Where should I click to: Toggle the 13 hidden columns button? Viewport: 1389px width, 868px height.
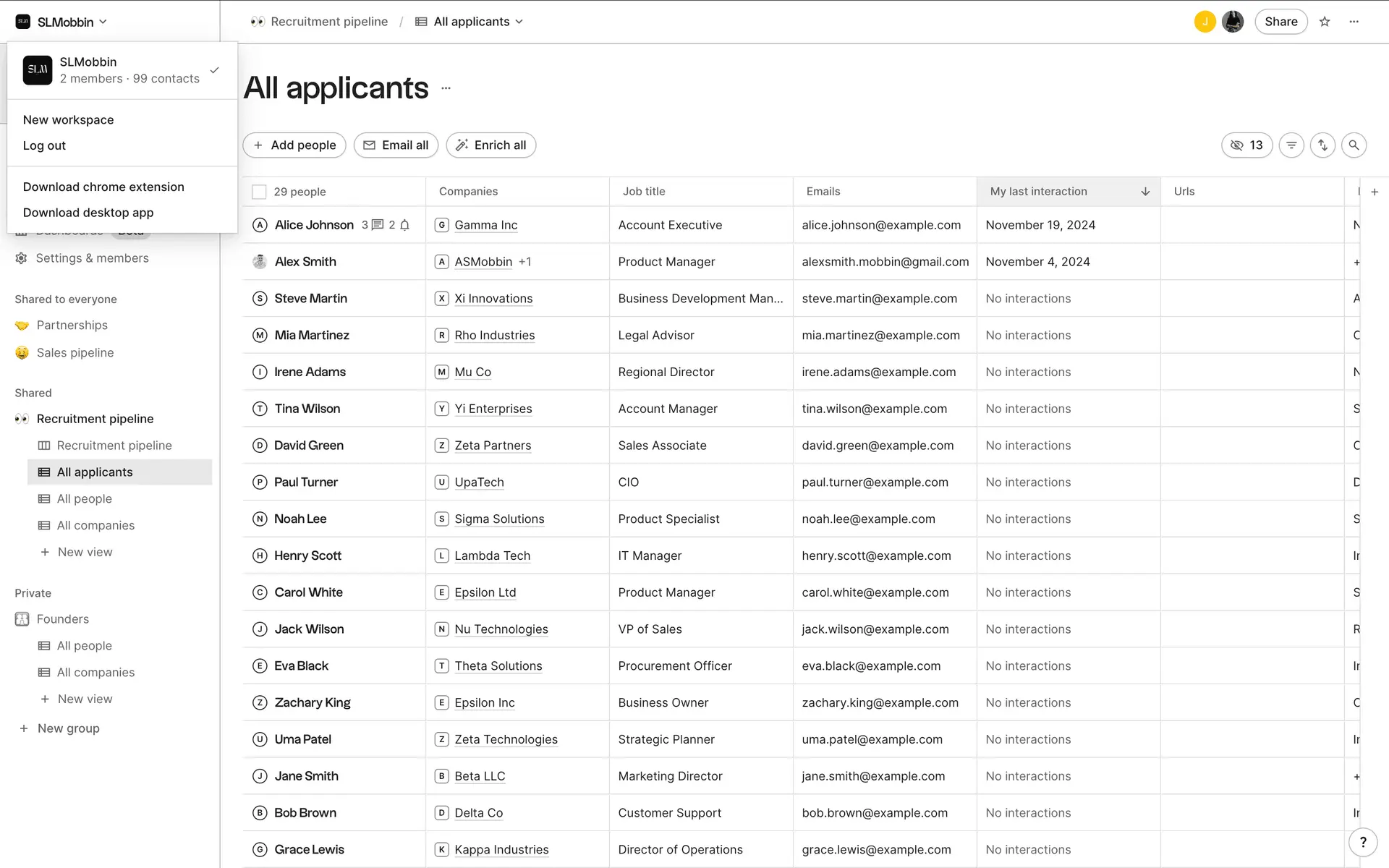tap(1246, 145)
